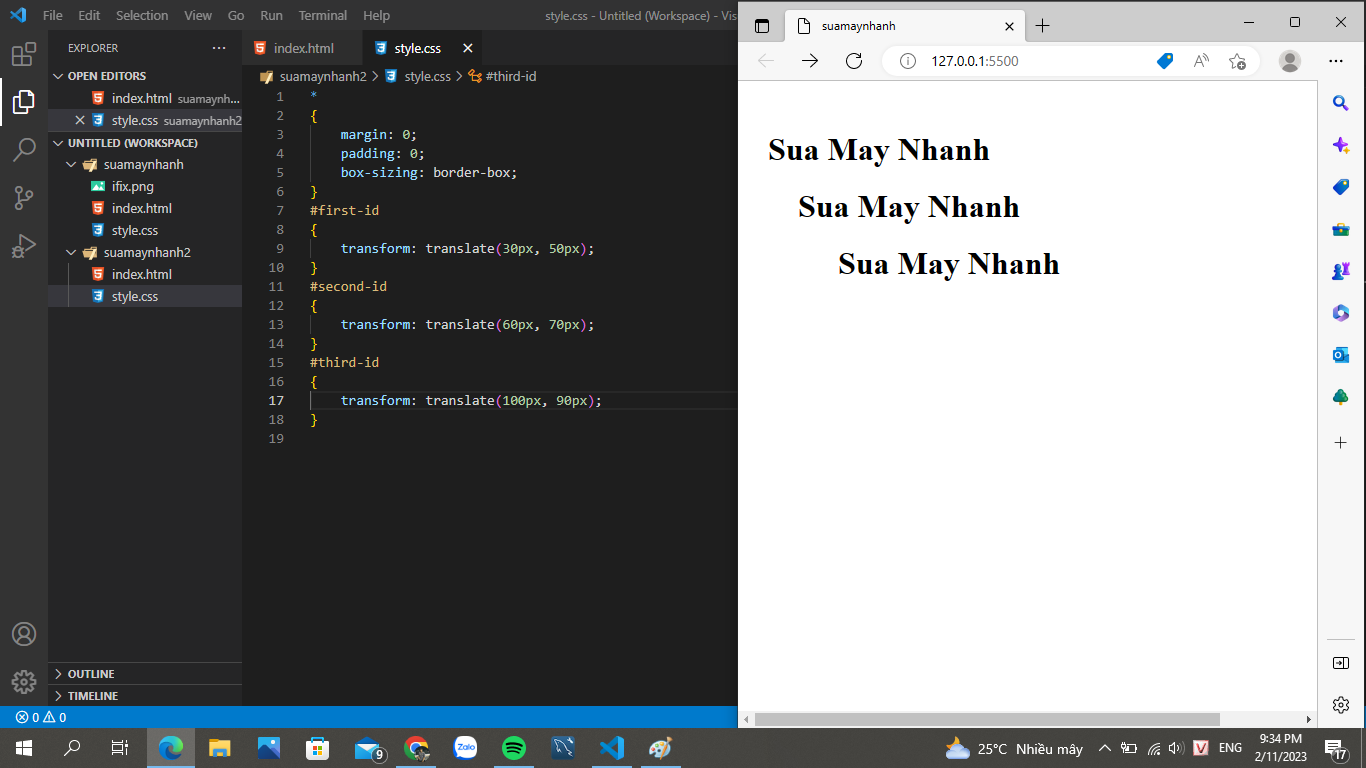Open the Selection menu

click(142, 16)
